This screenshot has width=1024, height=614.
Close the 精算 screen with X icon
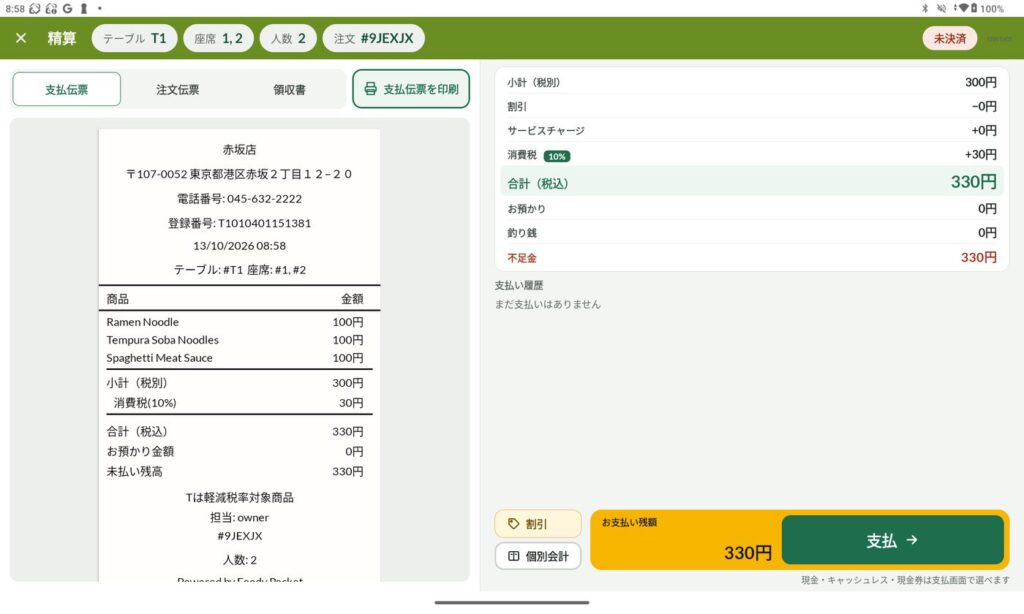pos(21,38)
